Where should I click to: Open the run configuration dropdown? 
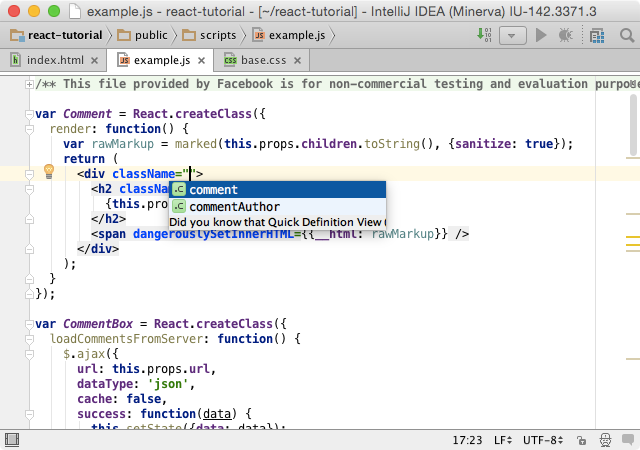[513, 36]
